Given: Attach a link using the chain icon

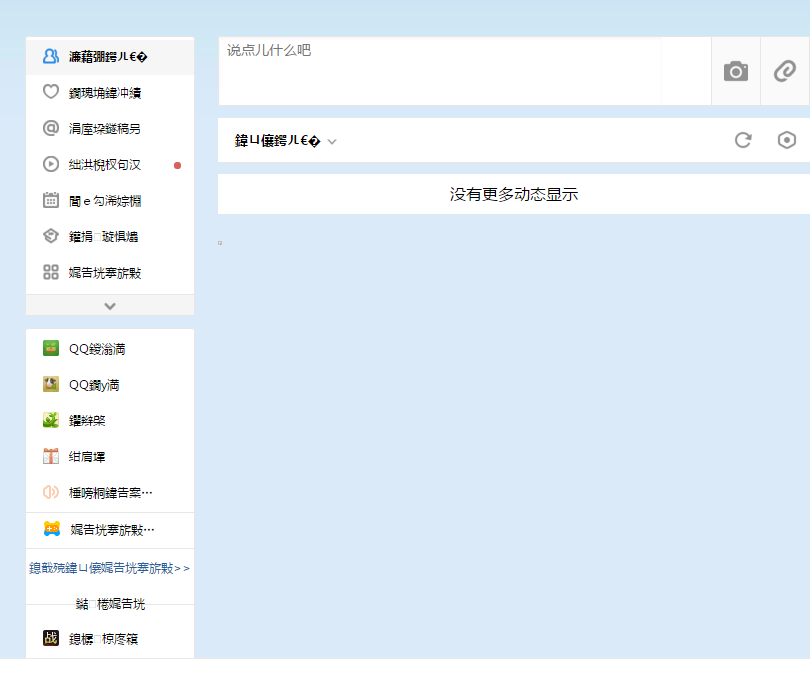Looking at the screenshot, I should click(785, 71).
